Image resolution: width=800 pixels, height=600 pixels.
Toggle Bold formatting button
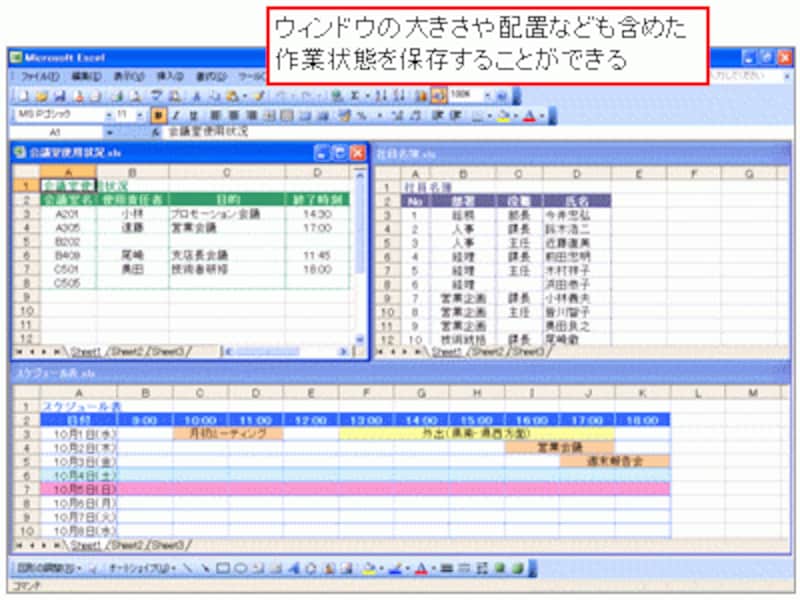coord(158,116)
